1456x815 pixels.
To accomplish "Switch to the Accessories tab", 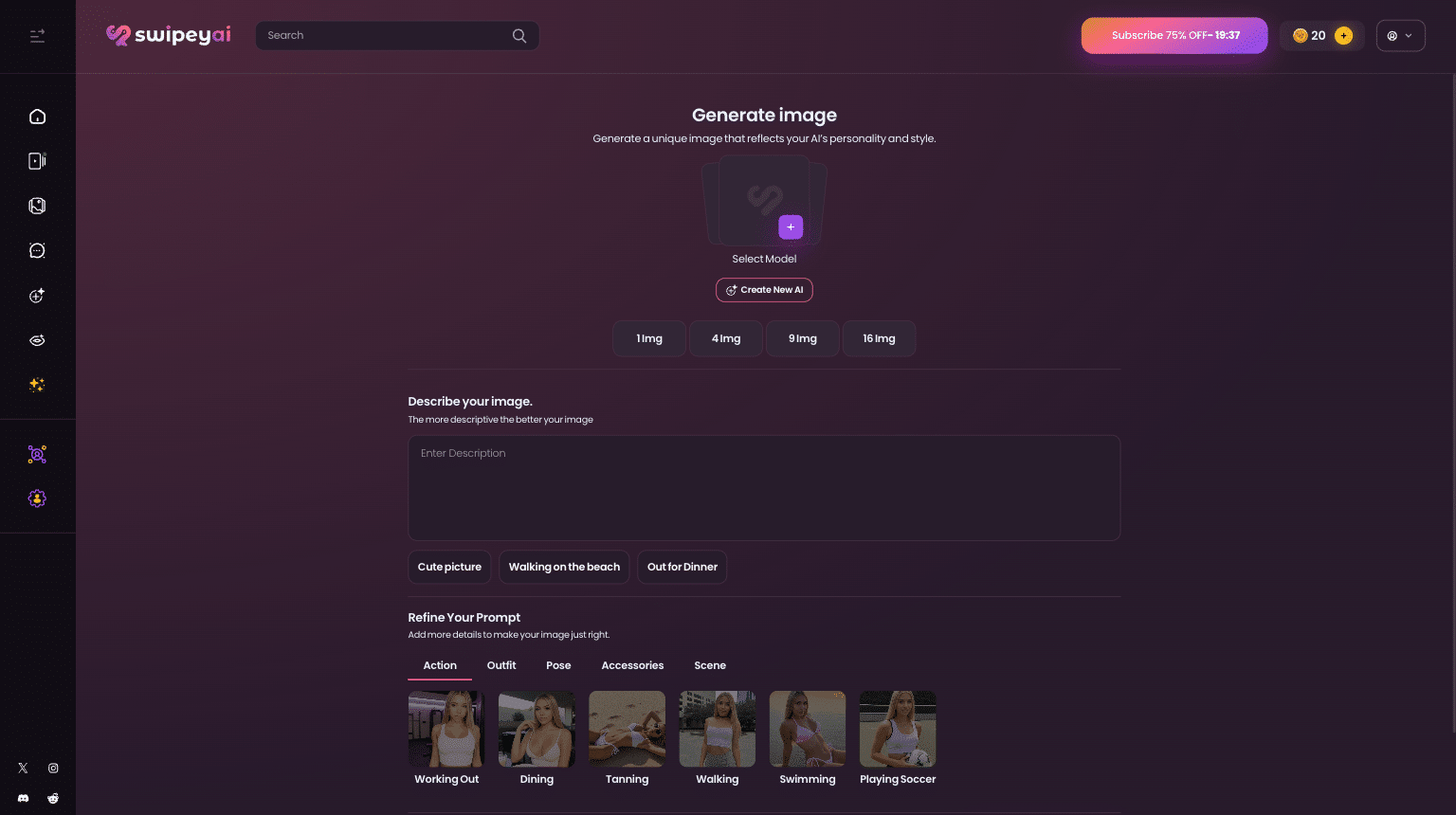I will (632, 665).
